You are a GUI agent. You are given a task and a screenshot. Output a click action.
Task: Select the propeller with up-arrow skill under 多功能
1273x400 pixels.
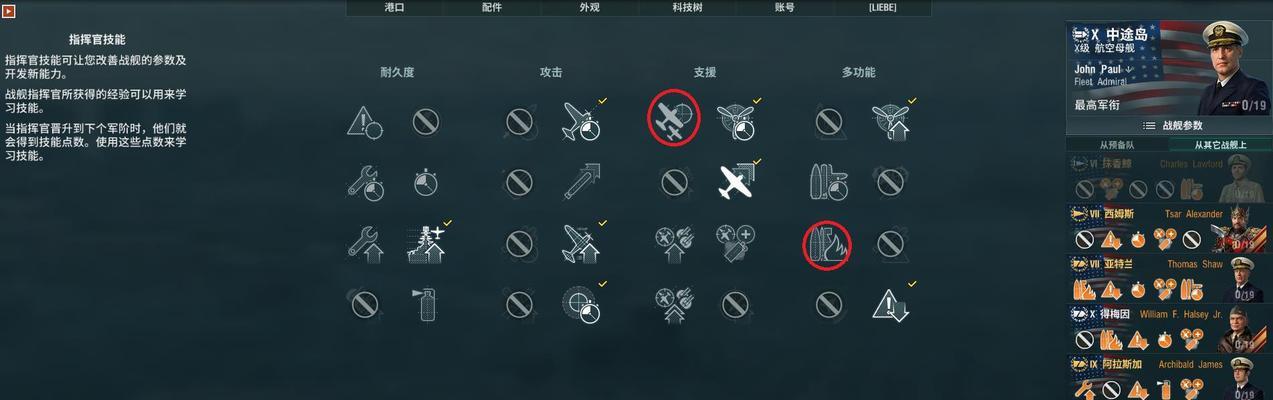pos(889,122)
